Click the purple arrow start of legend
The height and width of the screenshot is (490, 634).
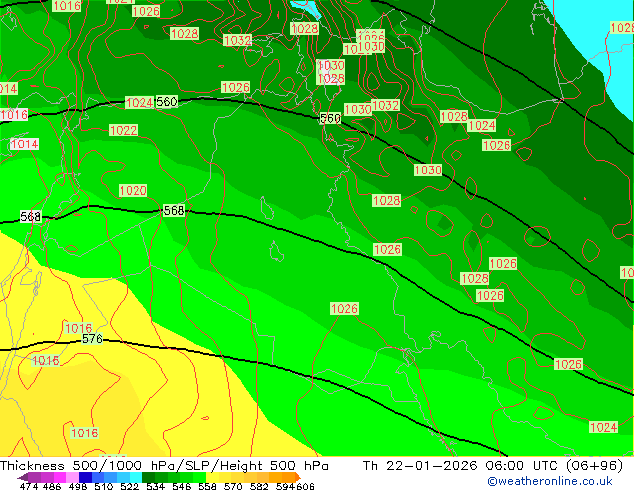tap(23, 477)
